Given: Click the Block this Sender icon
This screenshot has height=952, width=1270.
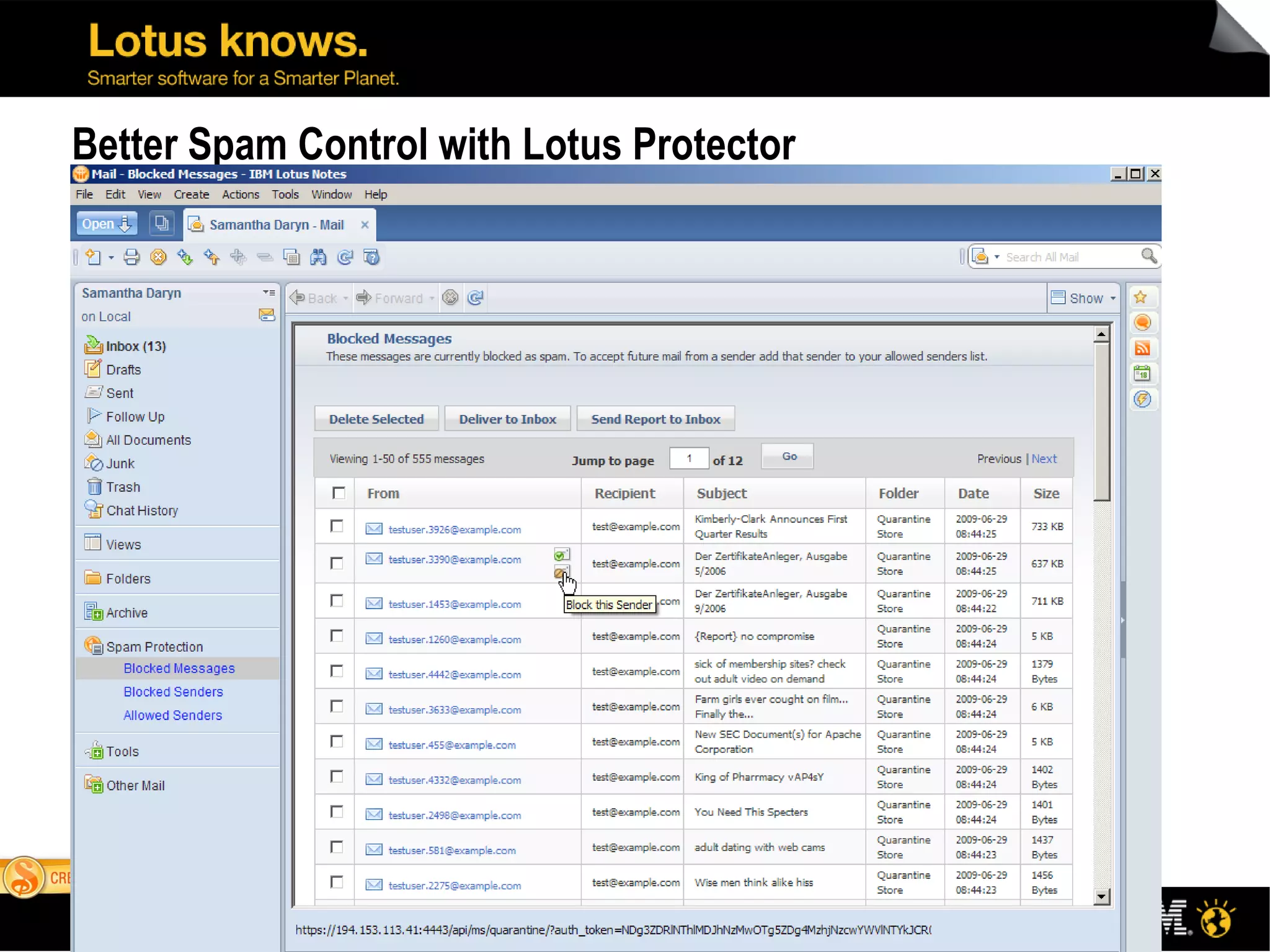Looking at the screenshot, I should [561, 572].
